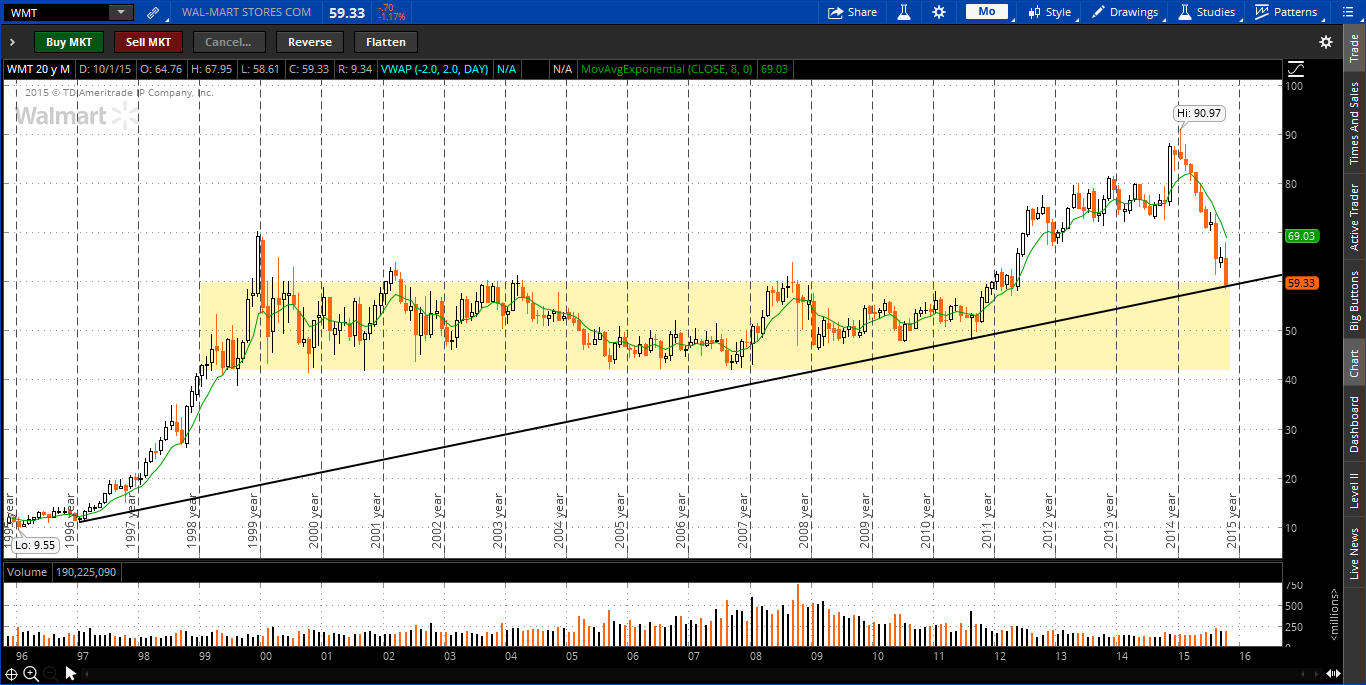1366x685 pixels.
Task: Open the Trade side tab
Action: pyautogui.click(x=1355, y=48)
